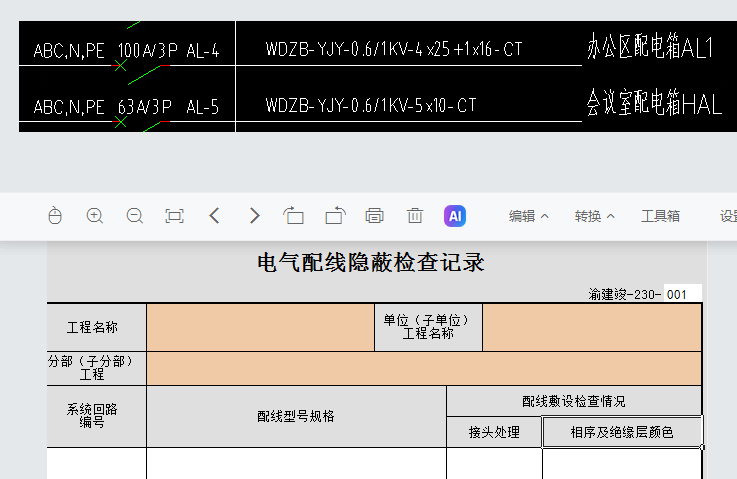This screenshot has width=737, height=479.
Task: Click the 办公区配电箱AL1 label
Action: coord(650,46)
